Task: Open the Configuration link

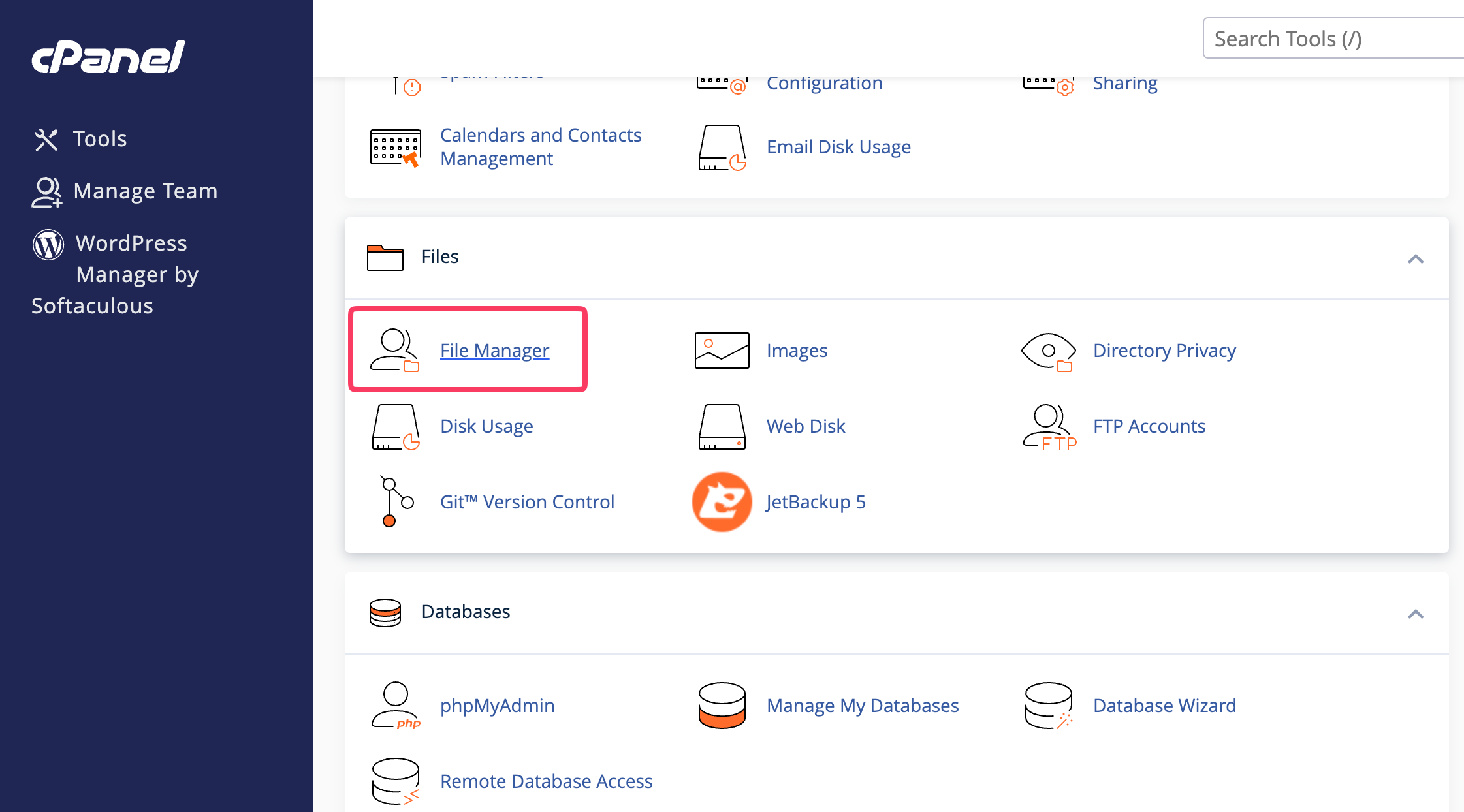Action: tap(825, 84)
